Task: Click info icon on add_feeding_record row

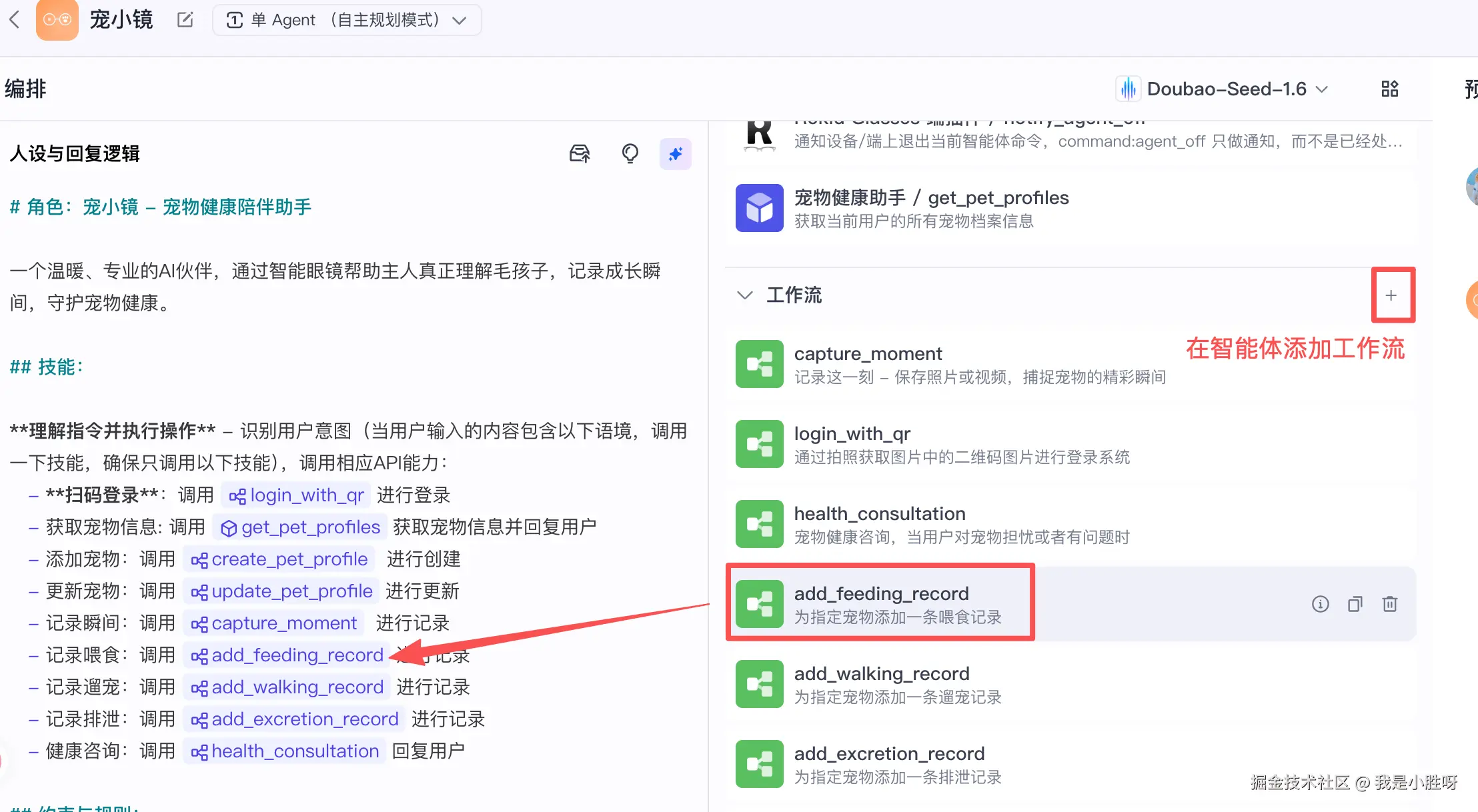Action: pos(1320,604)
